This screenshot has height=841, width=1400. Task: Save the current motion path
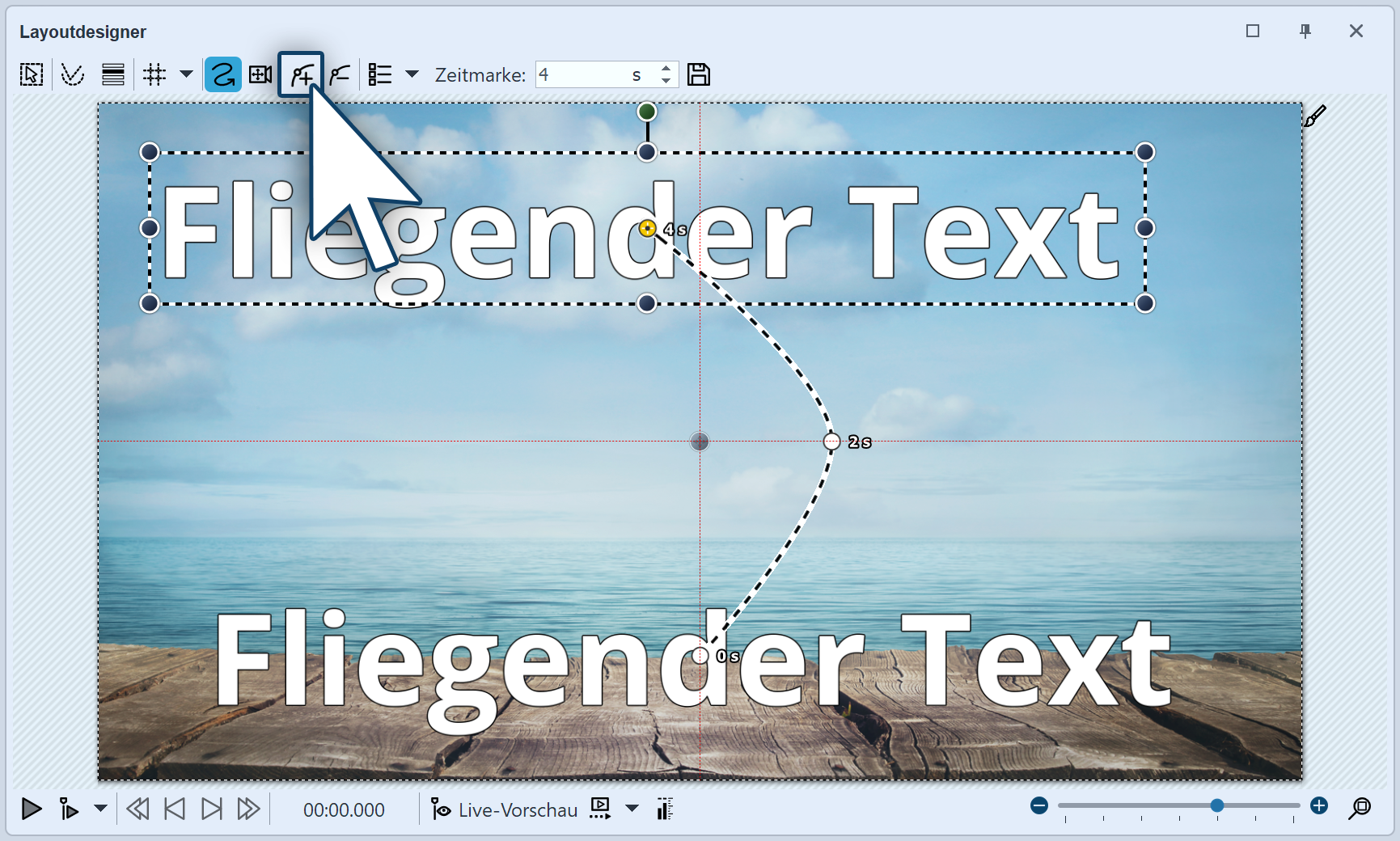coord(699,74)
